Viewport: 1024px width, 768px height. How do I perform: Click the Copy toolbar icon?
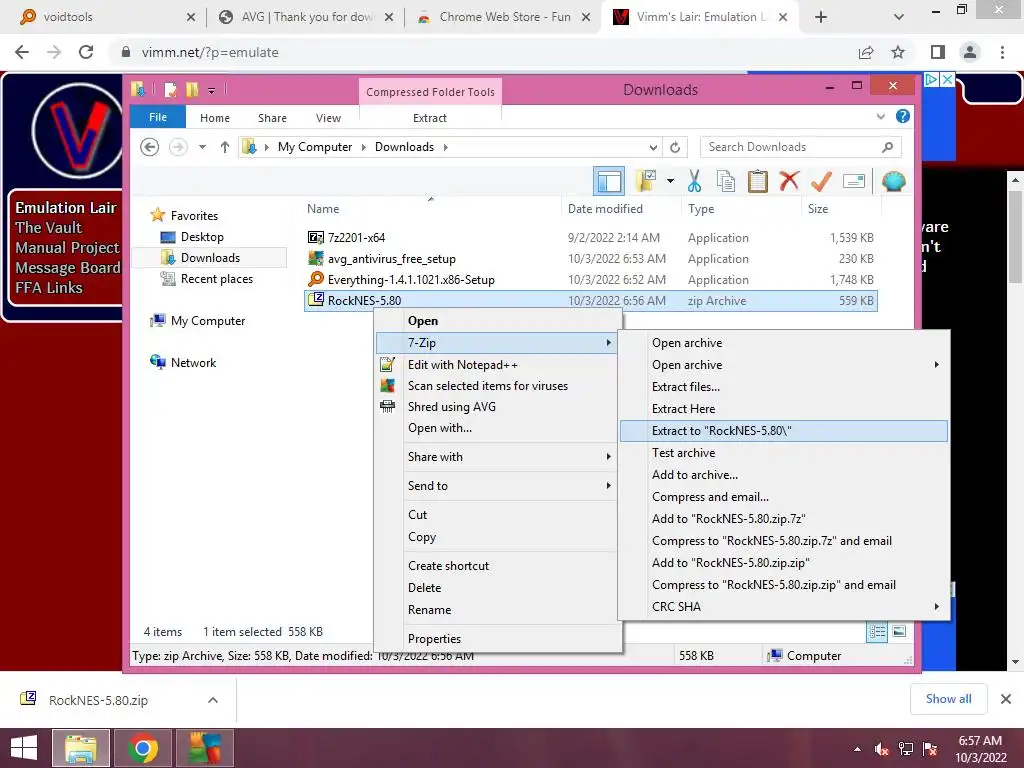point(726,181)
